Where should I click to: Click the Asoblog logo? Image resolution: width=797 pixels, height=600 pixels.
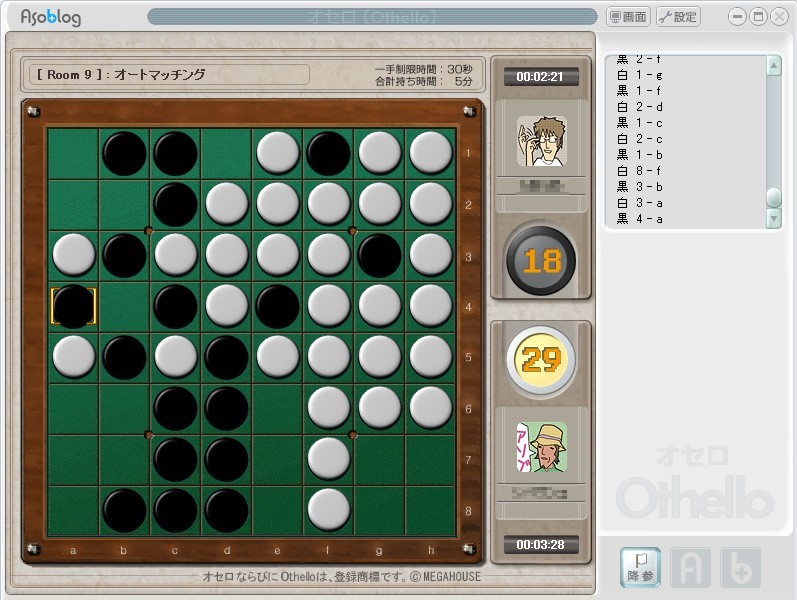point(51,18)
